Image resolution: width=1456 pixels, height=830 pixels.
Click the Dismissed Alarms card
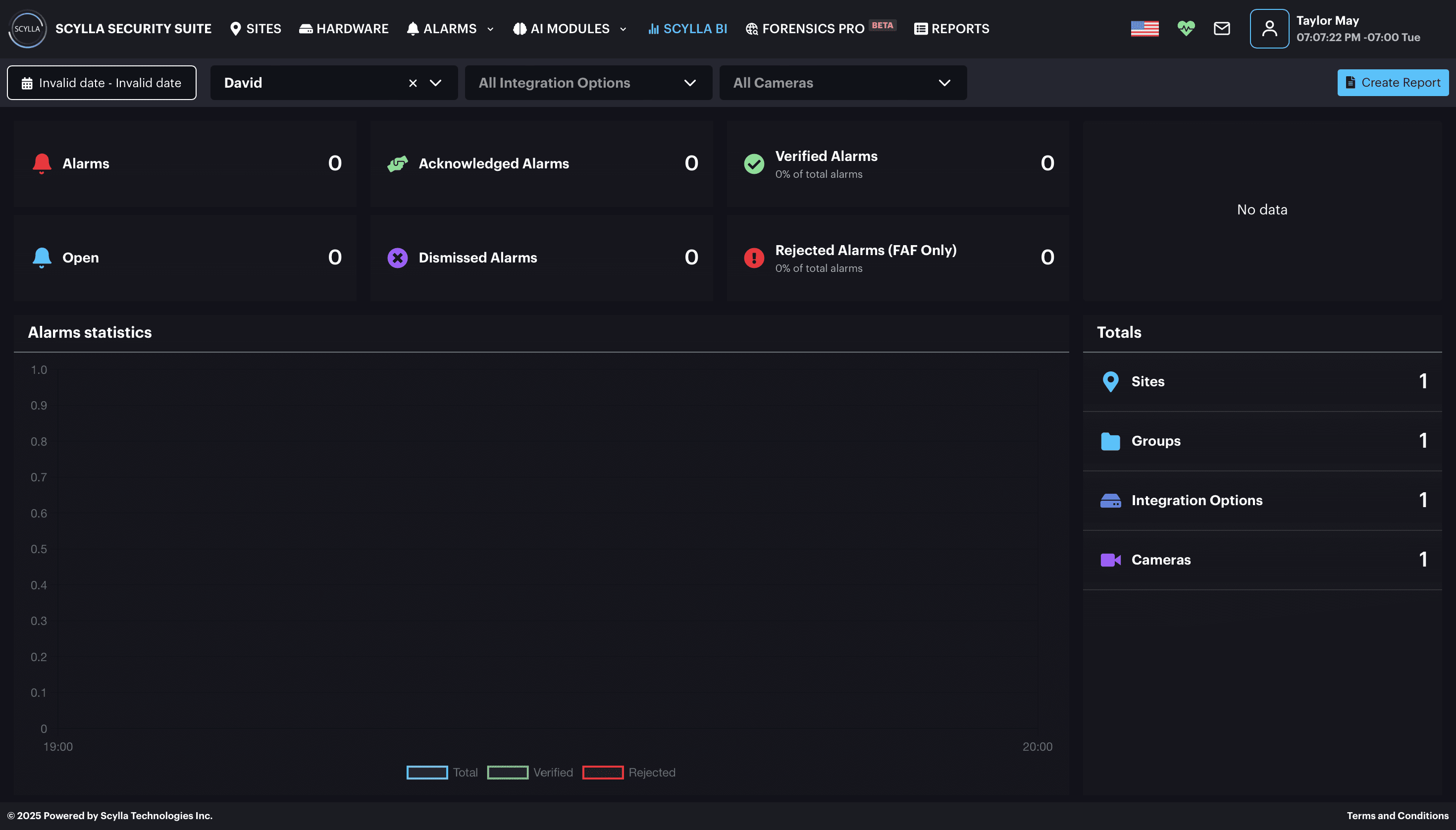pyautogui.click(x=541, y=258)
